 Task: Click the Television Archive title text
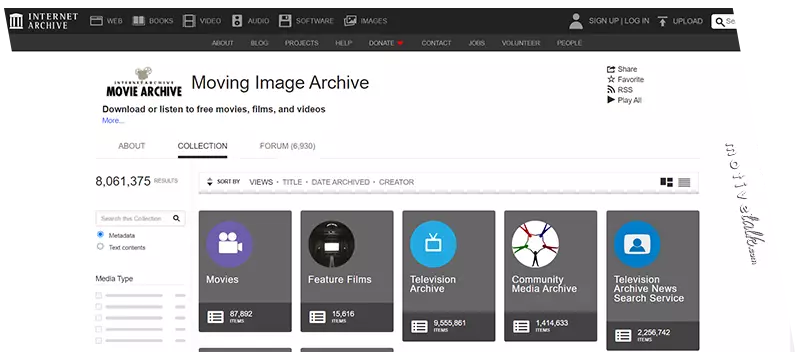point(433,284)
